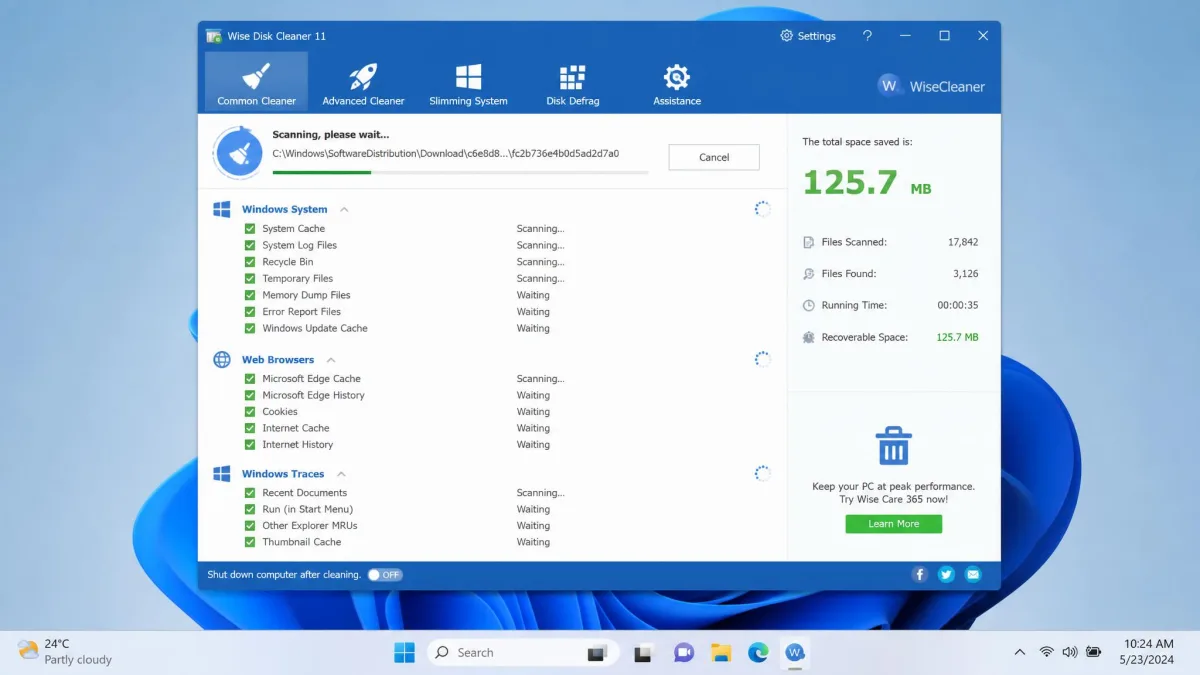Screen dimensions: 1200x675
Task: Open the Windows Start menu
Action: (404, 653)
